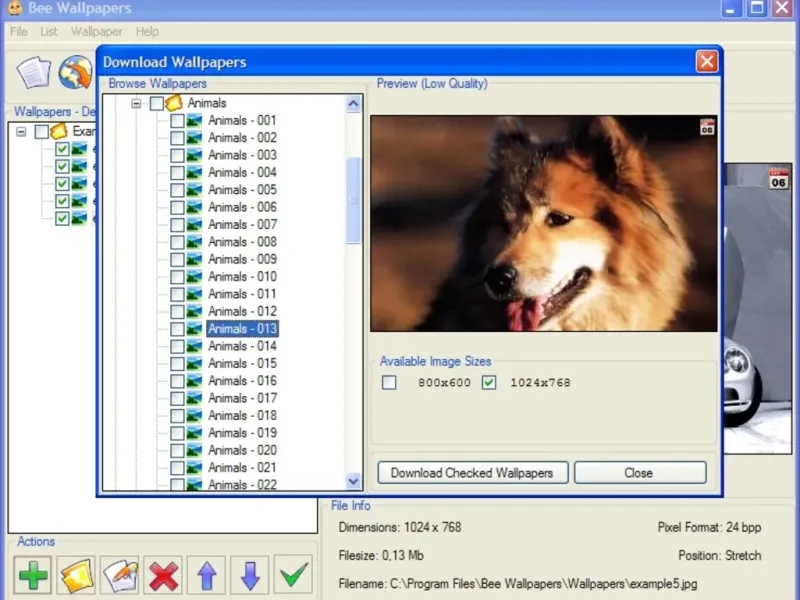
Task: Click the Close button in dialog
Action: 640,473
